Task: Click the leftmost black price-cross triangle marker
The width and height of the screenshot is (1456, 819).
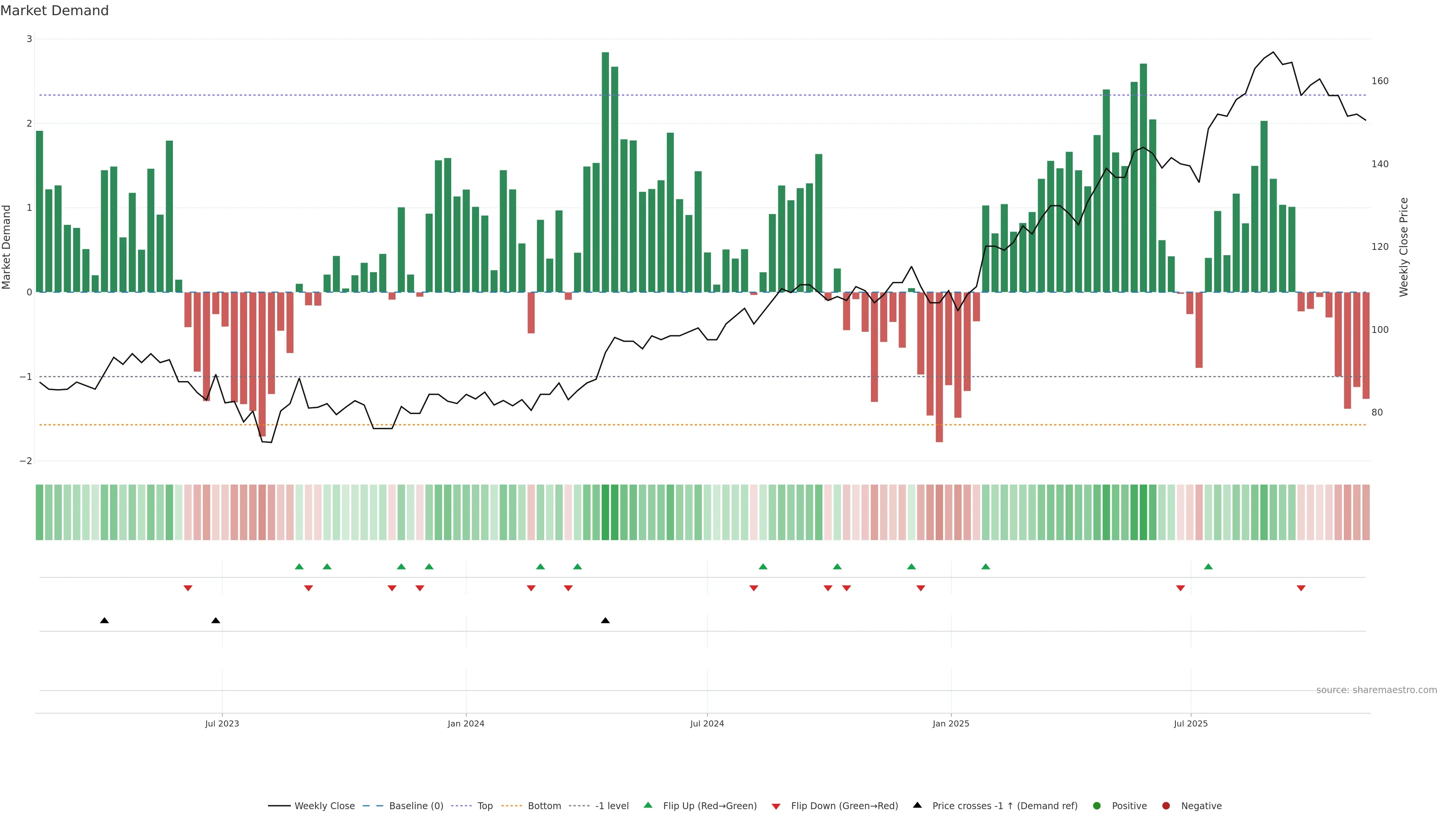Action: point(105,621)
